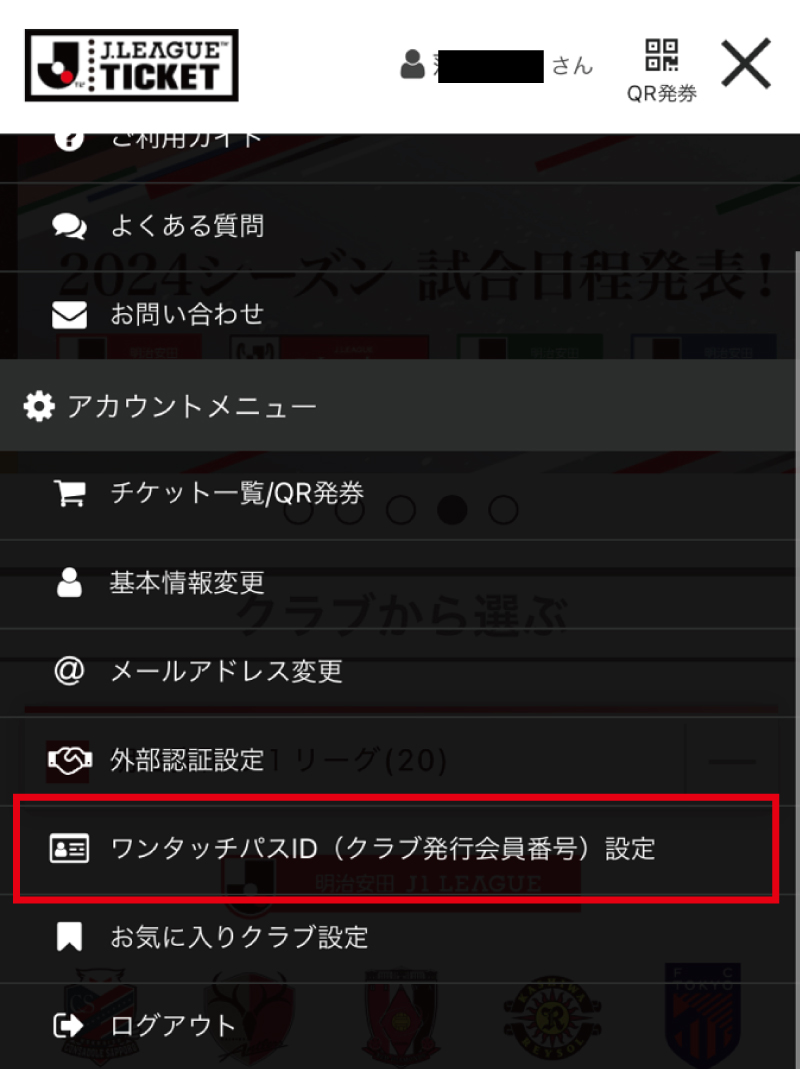Click the J.League Ticket logo
Screen dimensions: 800x1069
click(132, 65)
